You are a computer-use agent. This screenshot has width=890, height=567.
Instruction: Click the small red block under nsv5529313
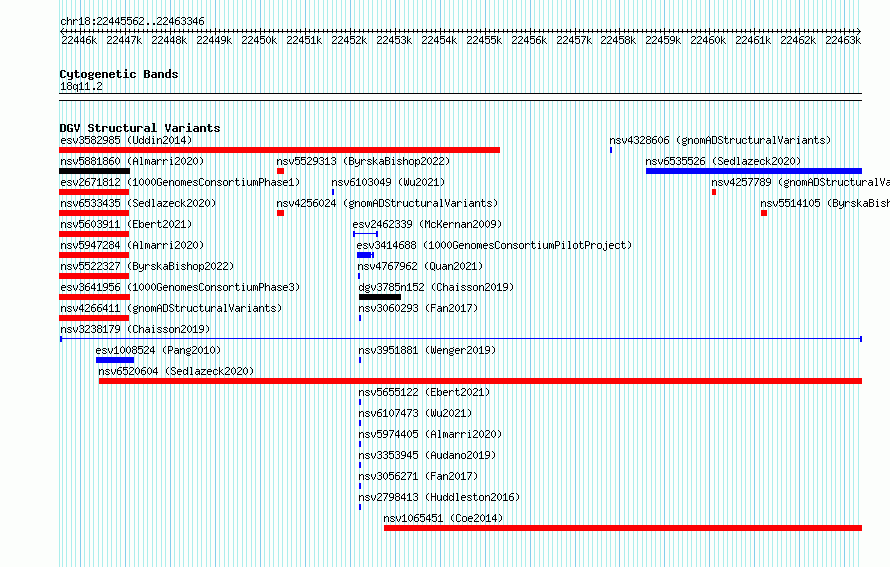click(x=280, y=171)
